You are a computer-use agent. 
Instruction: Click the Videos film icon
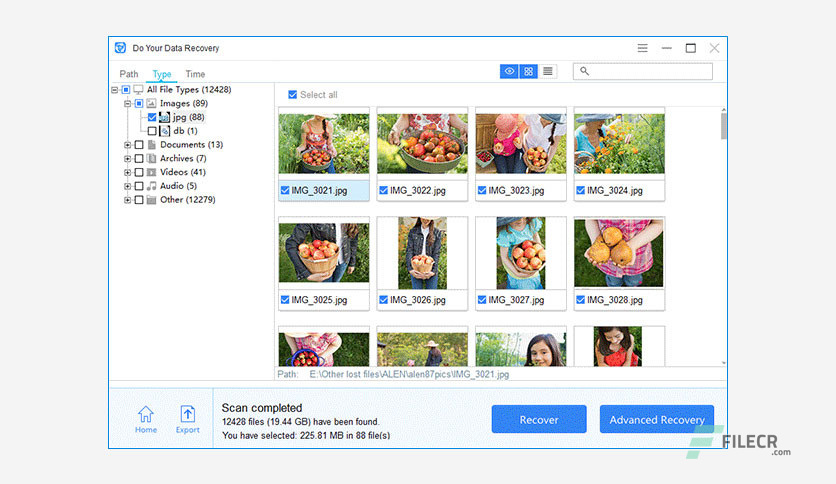pyautogui.click(x=151, y=172)
